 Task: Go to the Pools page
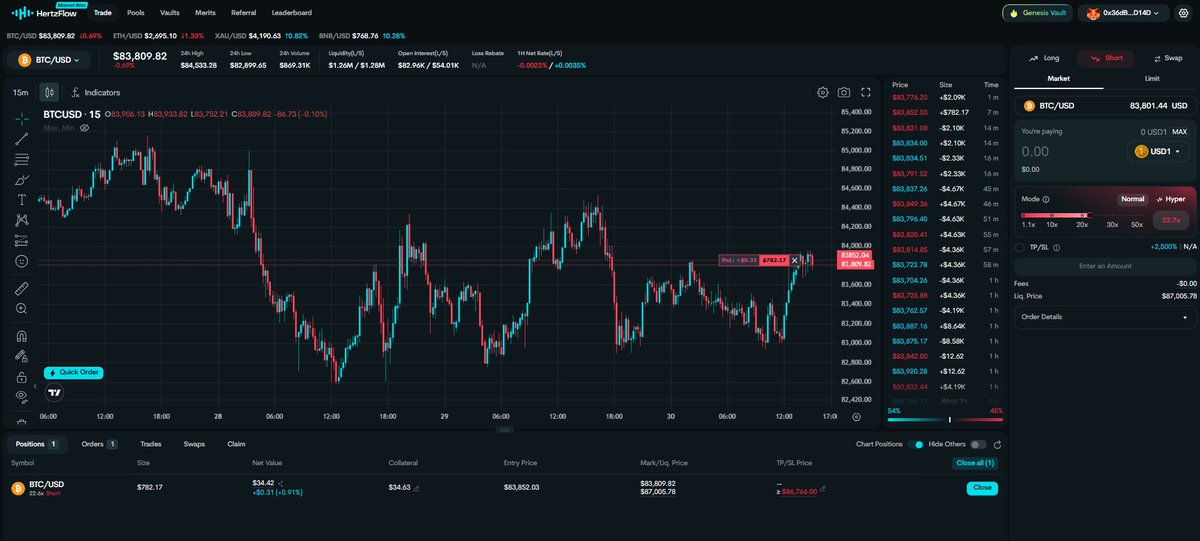click(x=136, y=13)
